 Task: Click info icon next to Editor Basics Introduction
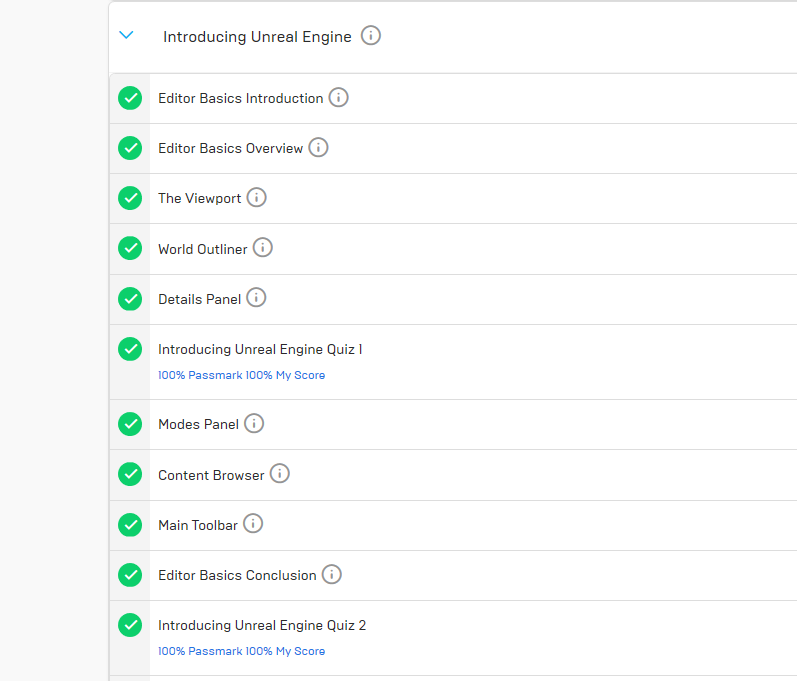pos(339,97)
